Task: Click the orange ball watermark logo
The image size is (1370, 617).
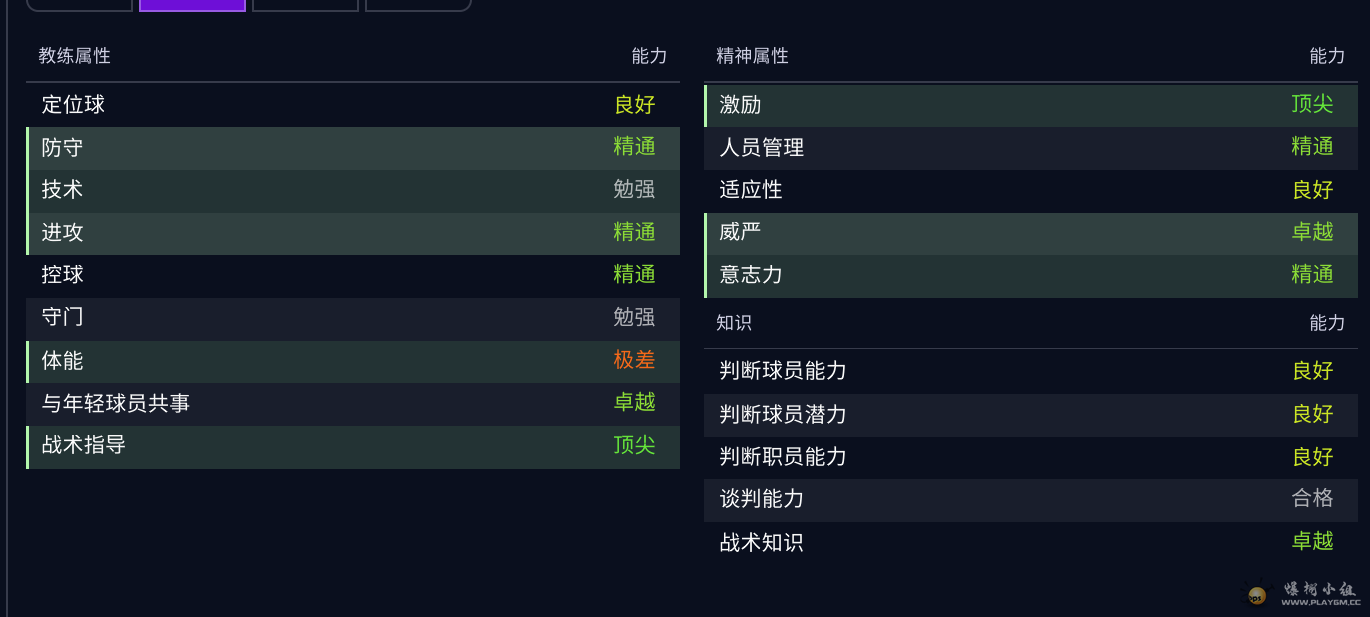Action: 1257,596
